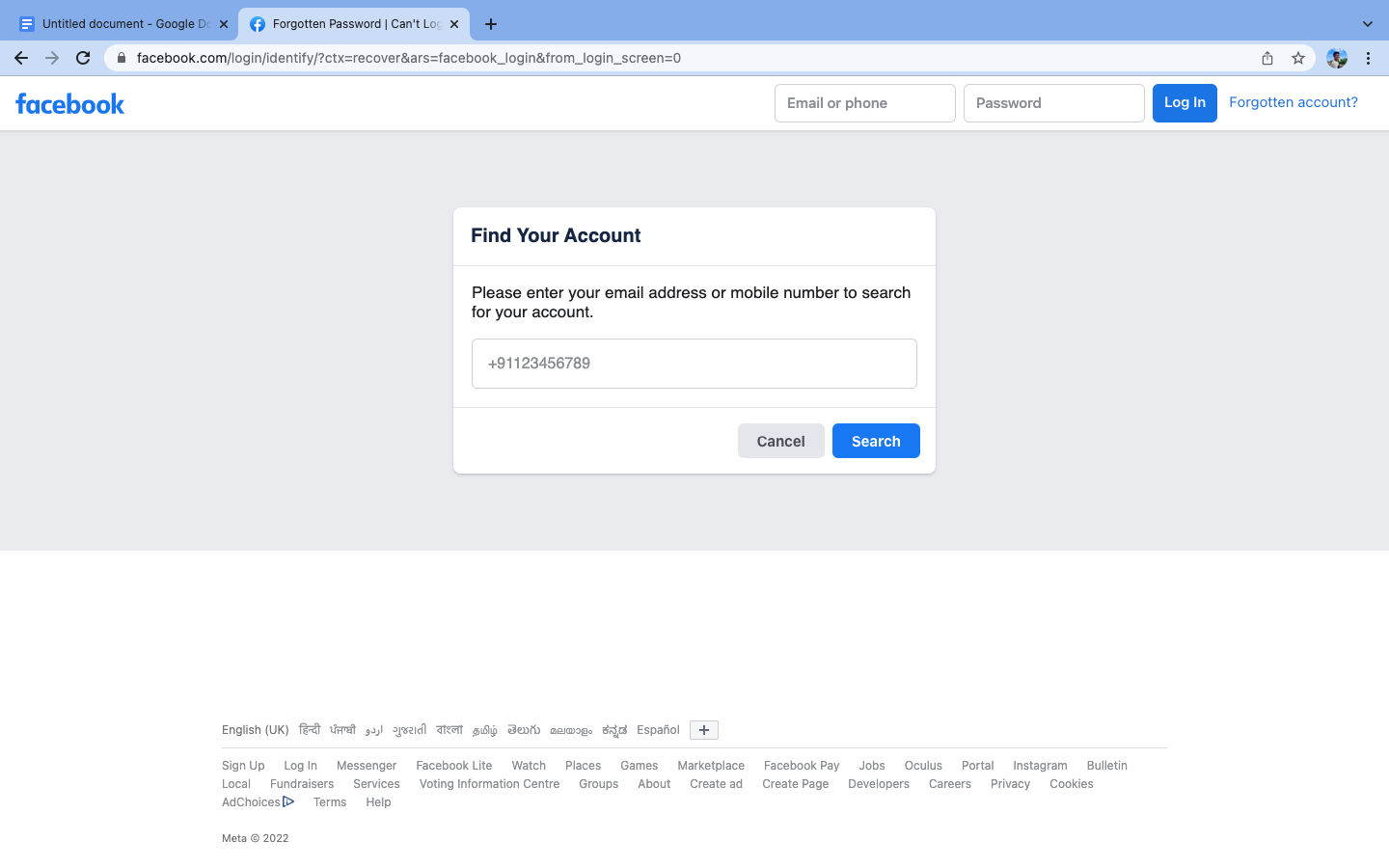This screenshot has height=868, width=1389.
Task: Open the Games footer link
Action: [x=640, y=766]
